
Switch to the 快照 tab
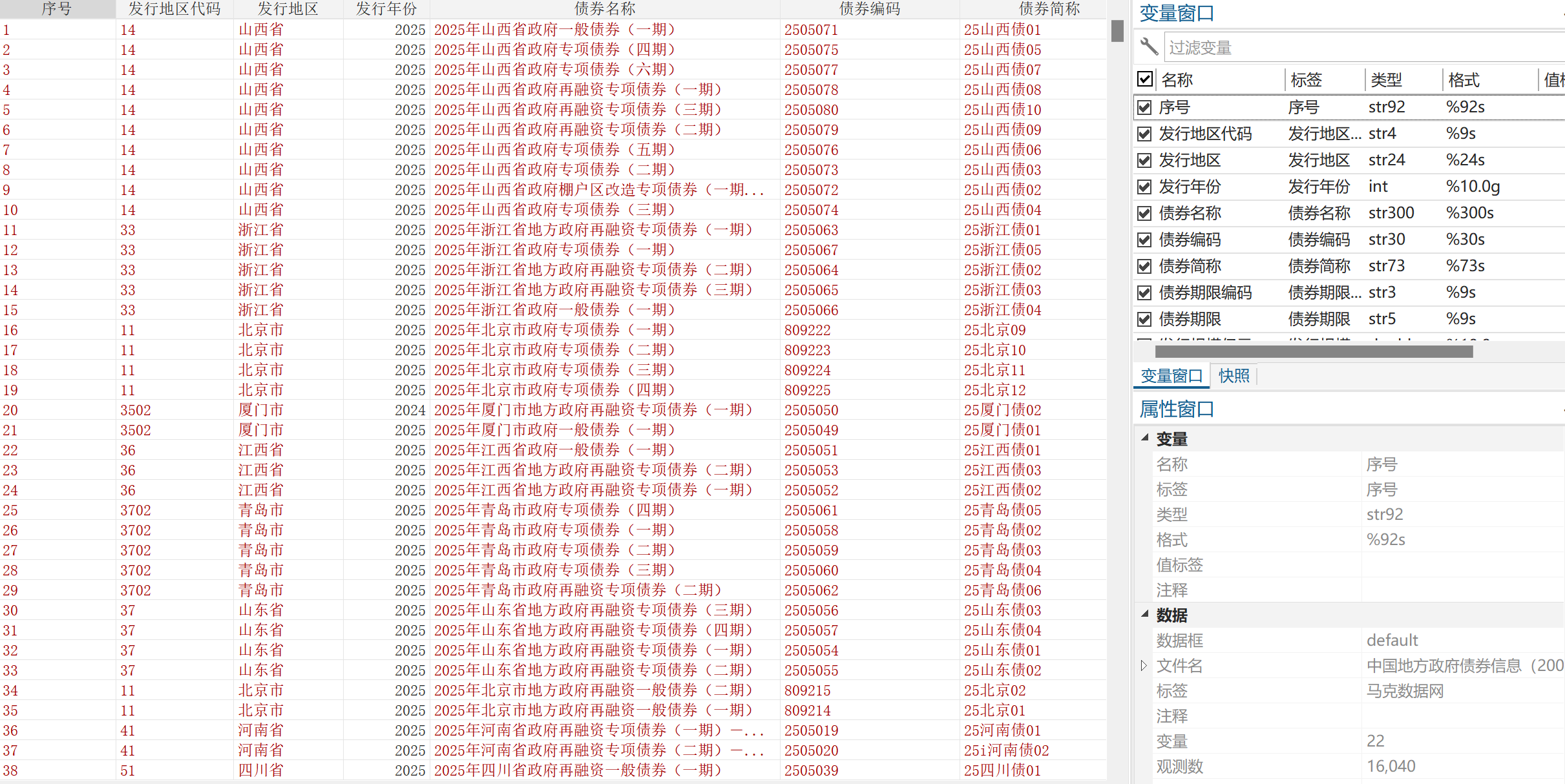1234,376
